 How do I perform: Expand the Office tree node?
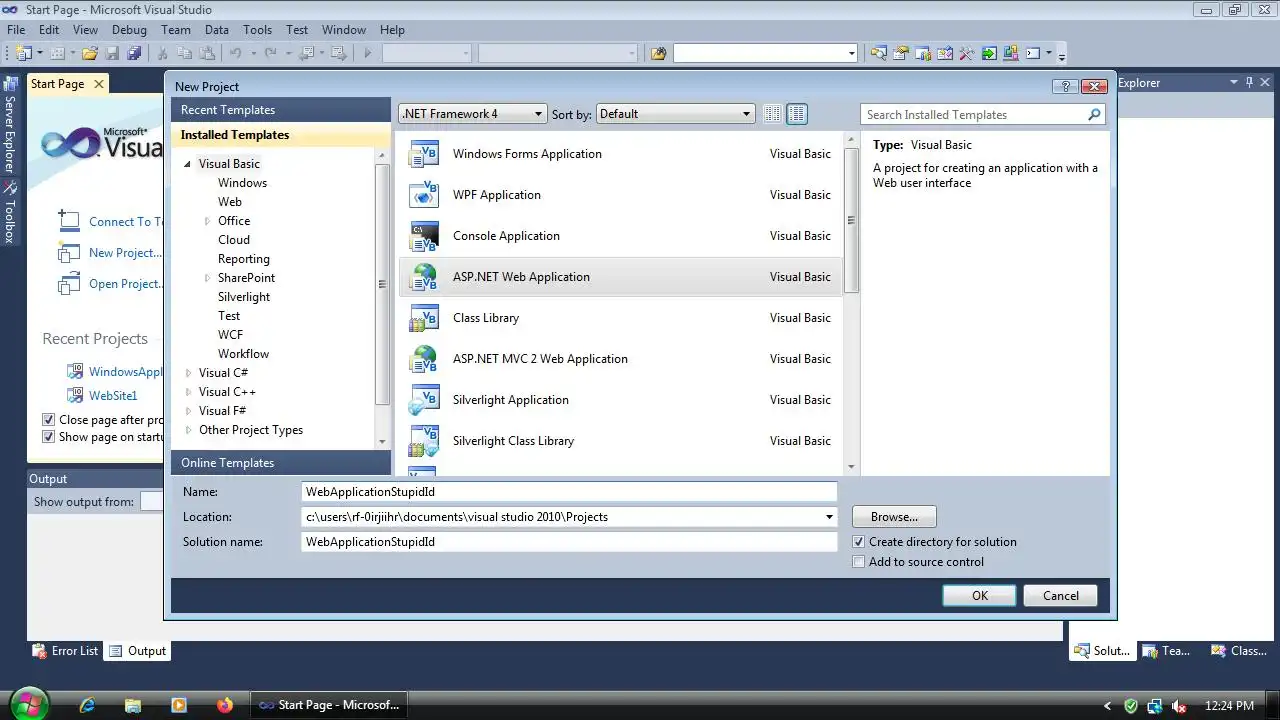(208, 221)
